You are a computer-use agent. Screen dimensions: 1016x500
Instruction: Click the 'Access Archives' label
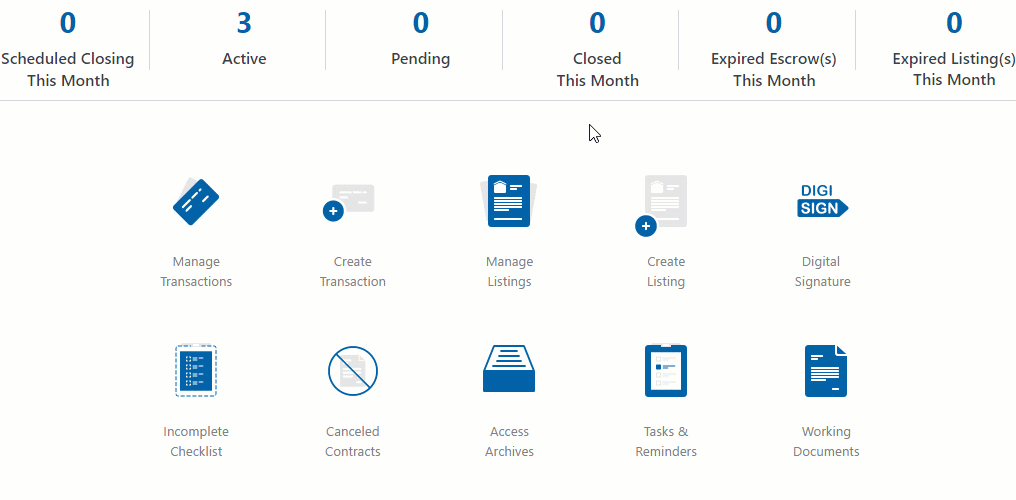509,441
